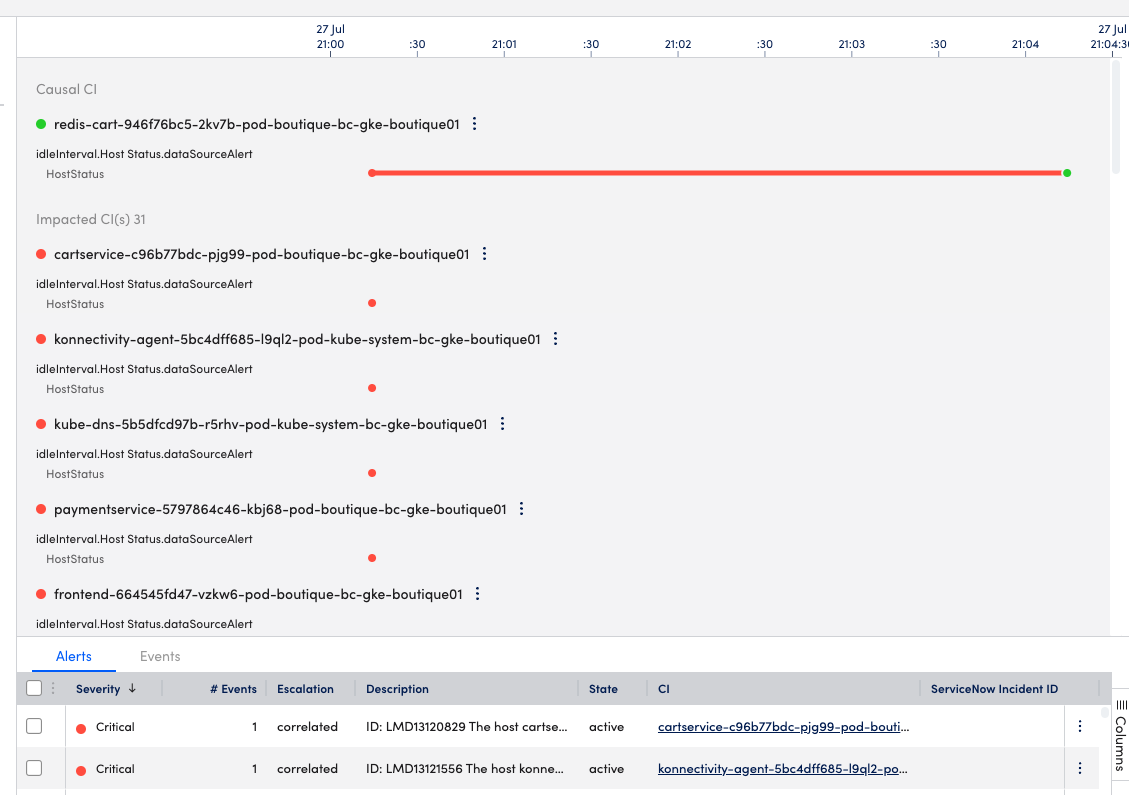Open kebab menu for paymentservice CI

coord(522,508)
